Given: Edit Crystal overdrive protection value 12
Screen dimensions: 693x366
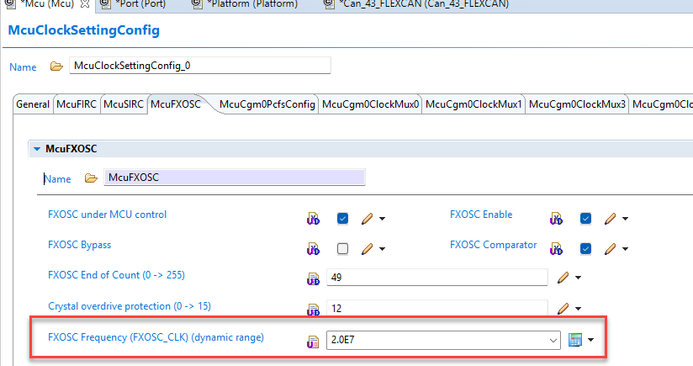Looking at the screenshot, I should [437, 308].
